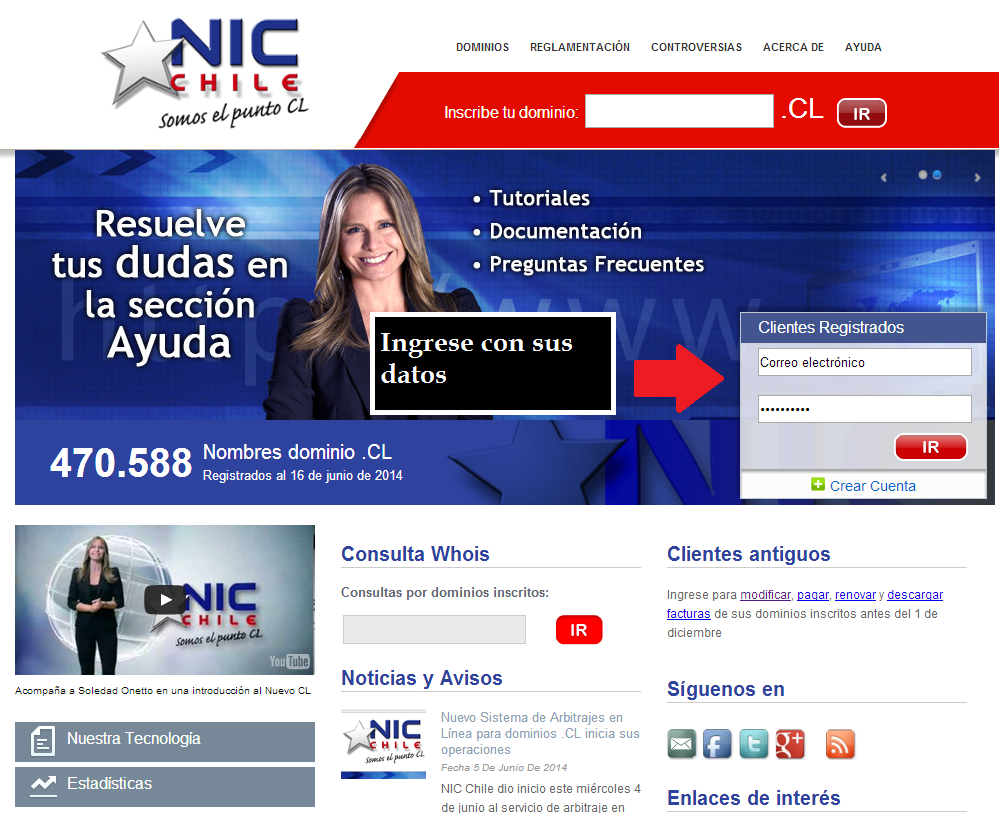Open the Twitter icon under Síguenos en

pos(754,744)
